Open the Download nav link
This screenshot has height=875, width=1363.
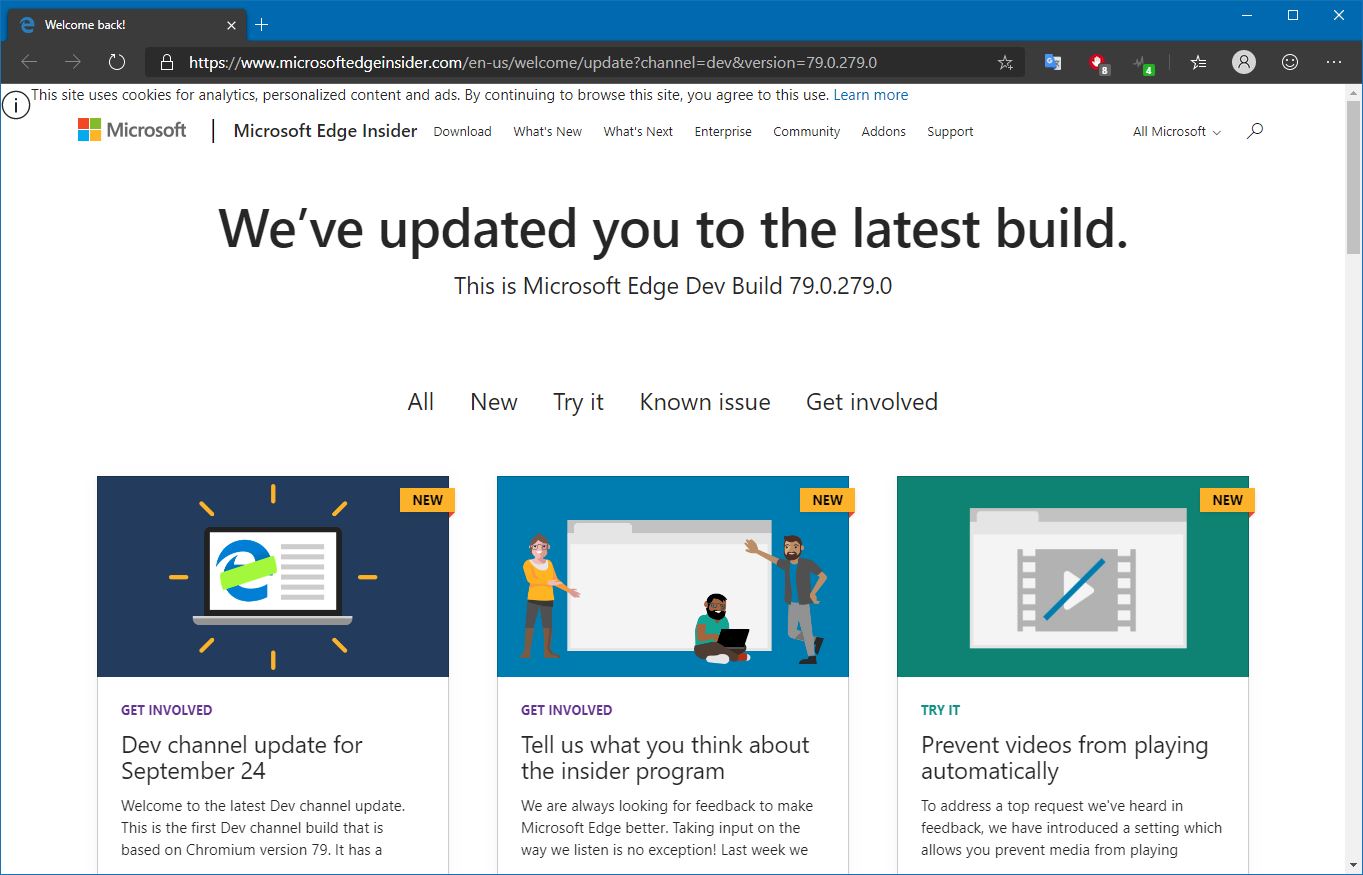(x=462, y=131)
